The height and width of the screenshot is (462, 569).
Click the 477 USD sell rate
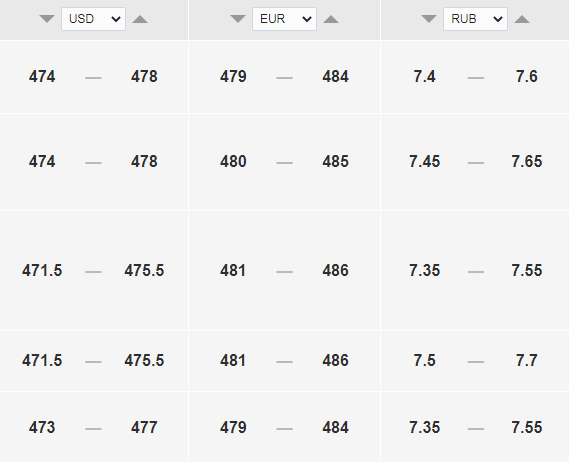(144, 427)
